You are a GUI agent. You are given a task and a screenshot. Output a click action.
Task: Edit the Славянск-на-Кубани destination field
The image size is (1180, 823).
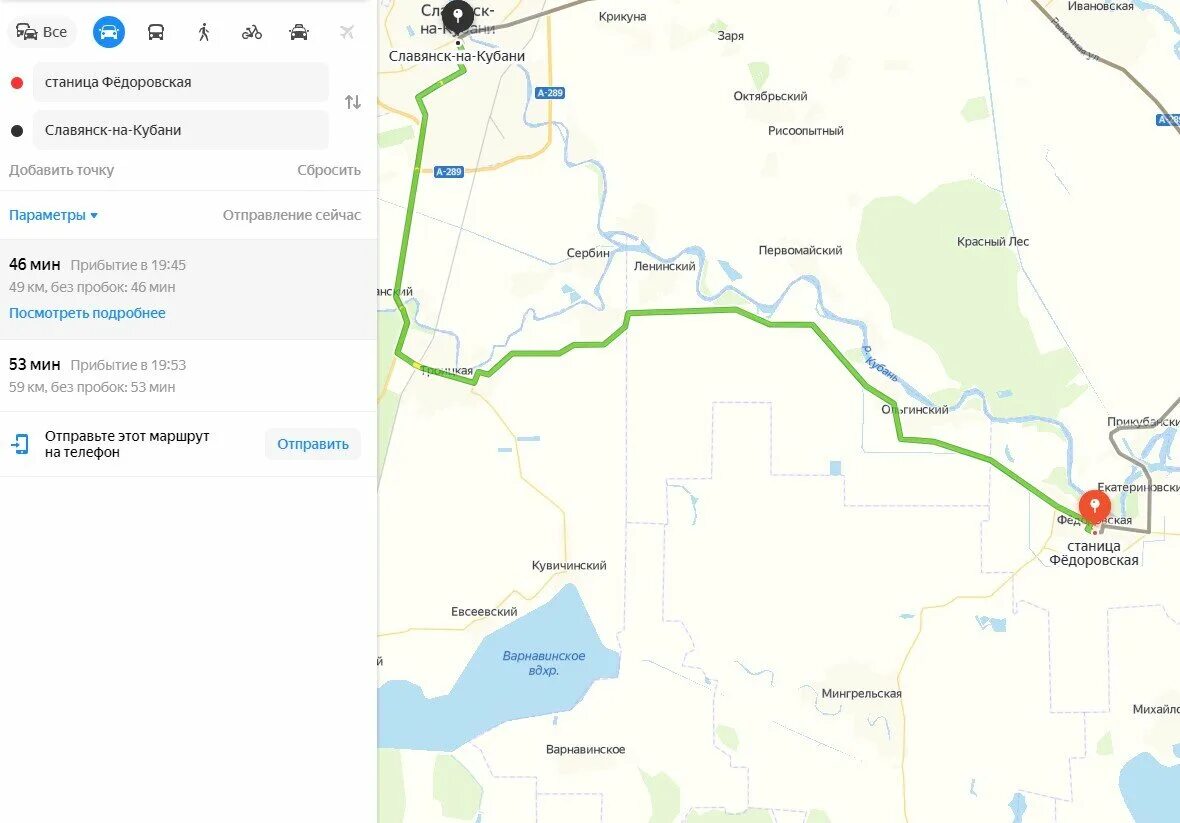[181, 130]
